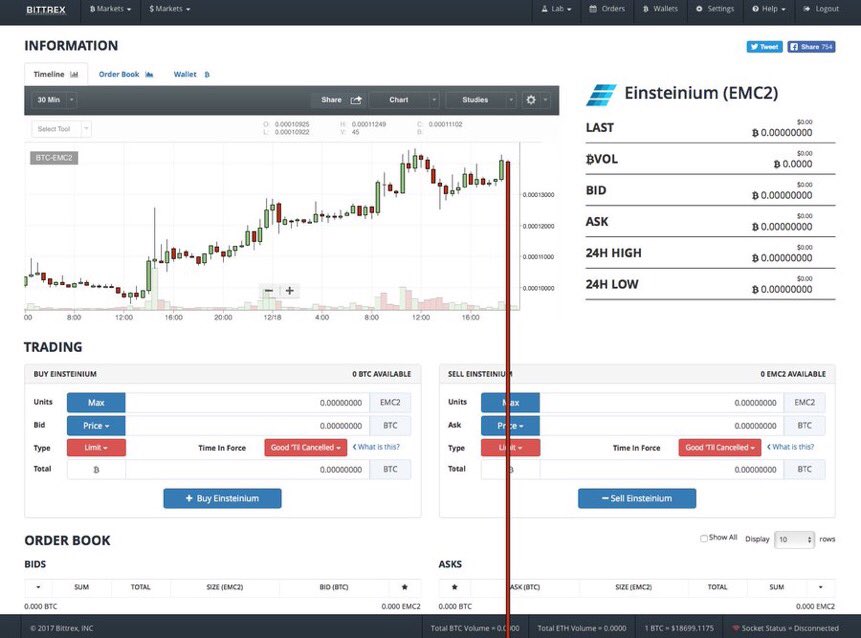Click the 0 EMC2 AVAILABLE text
Viewport: 861px width, 638px height.
(793, 374)
